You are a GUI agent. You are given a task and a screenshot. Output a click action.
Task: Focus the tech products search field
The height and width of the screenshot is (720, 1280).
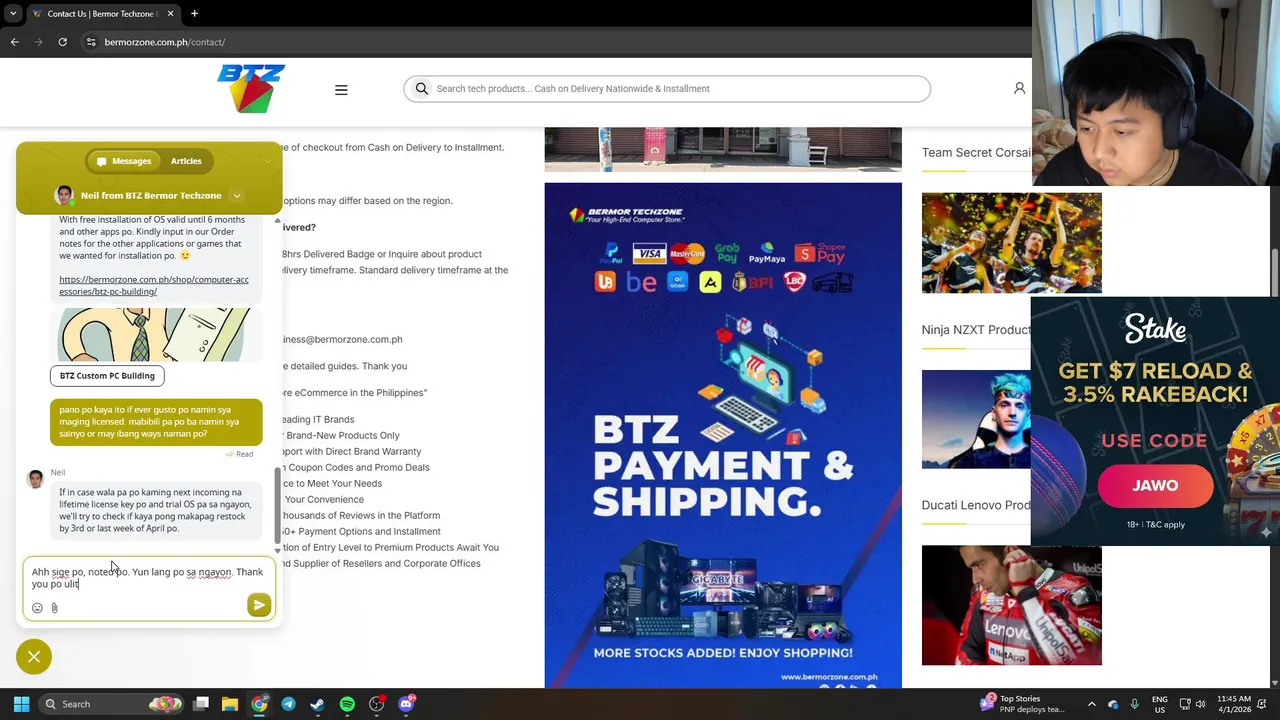[x=668, y=89]
